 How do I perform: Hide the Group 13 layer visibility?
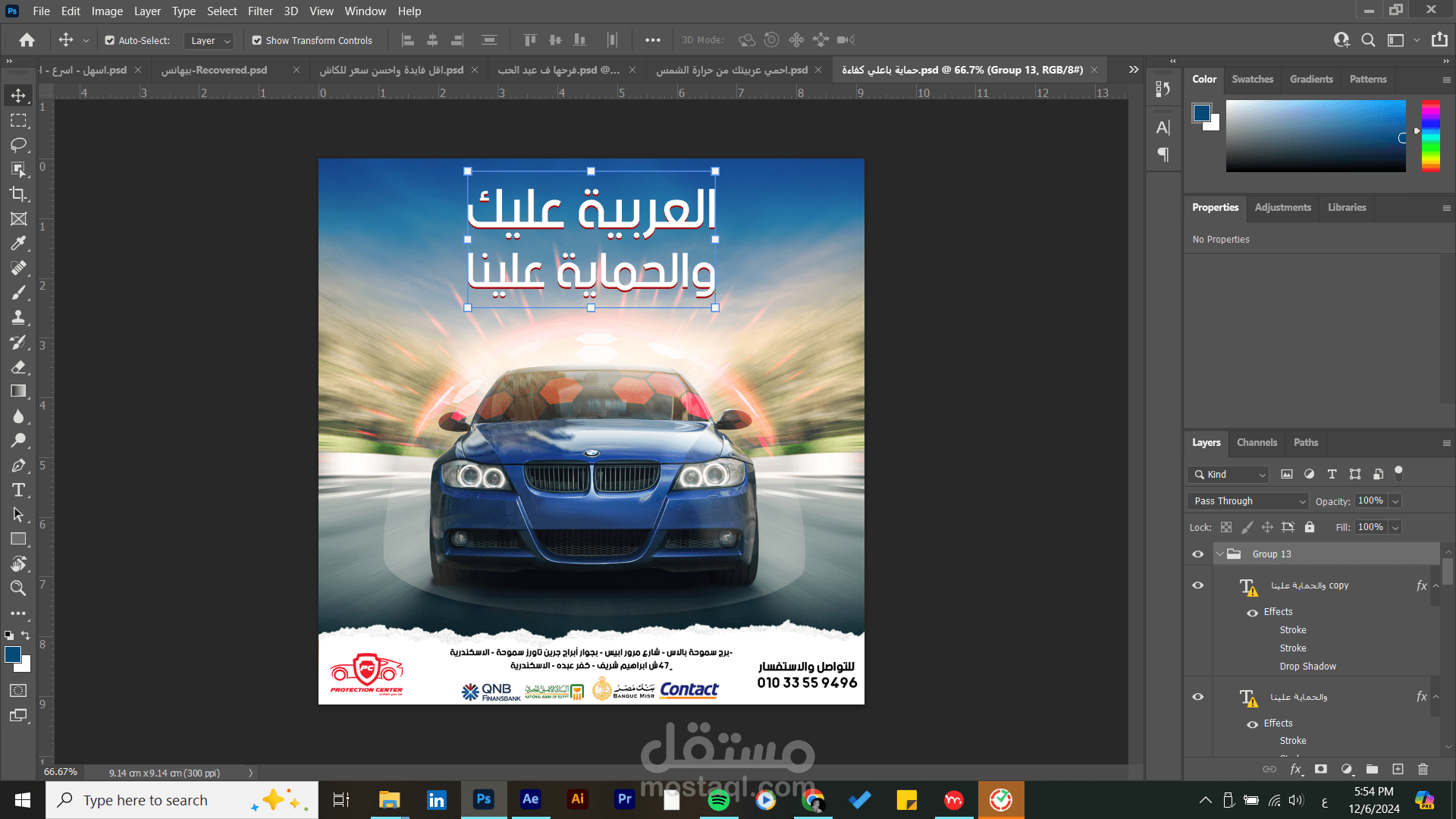1198,554
